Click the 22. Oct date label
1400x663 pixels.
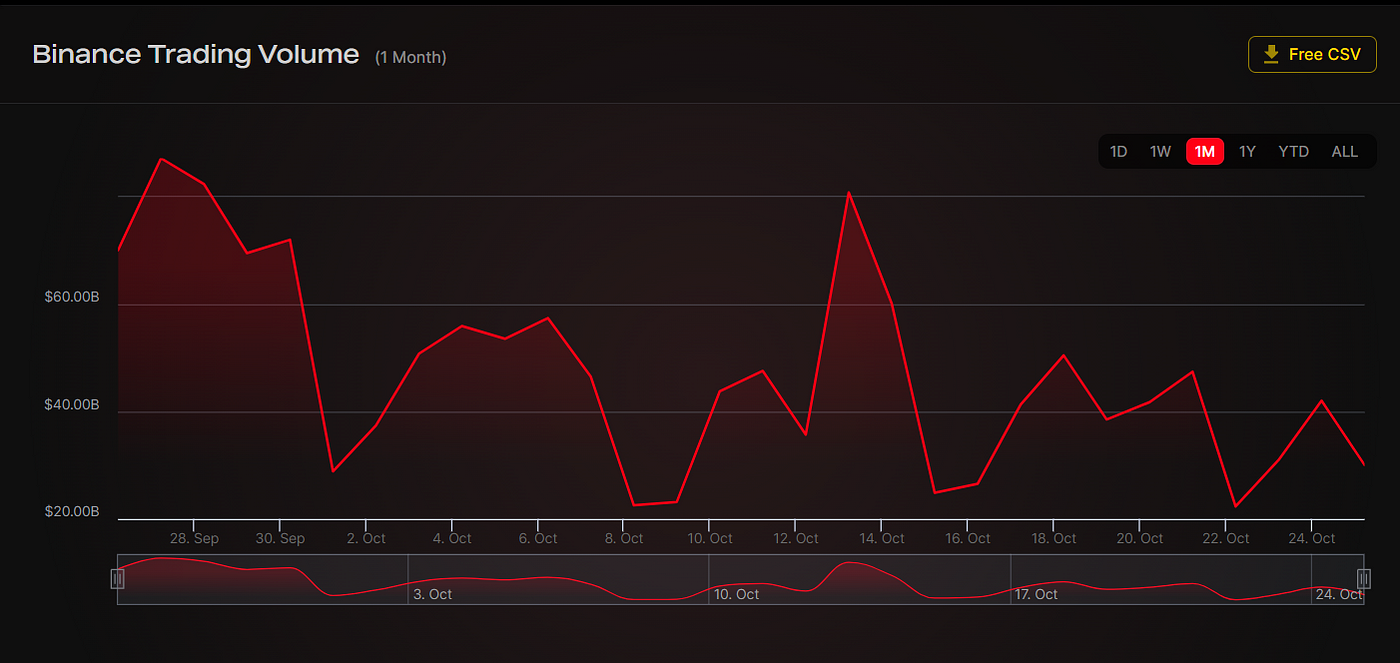1225,538
